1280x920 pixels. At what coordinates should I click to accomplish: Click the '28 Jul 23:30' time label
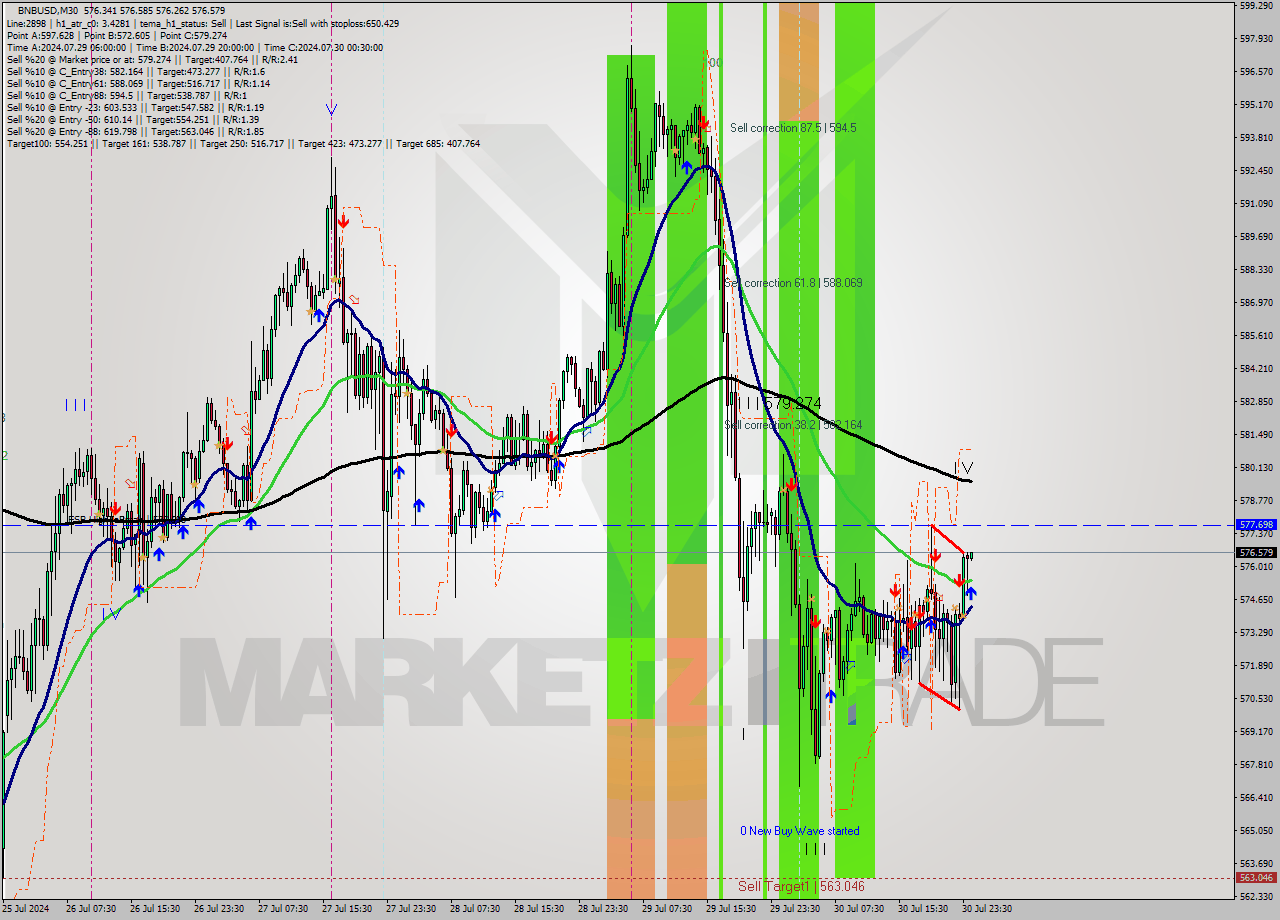603,909
